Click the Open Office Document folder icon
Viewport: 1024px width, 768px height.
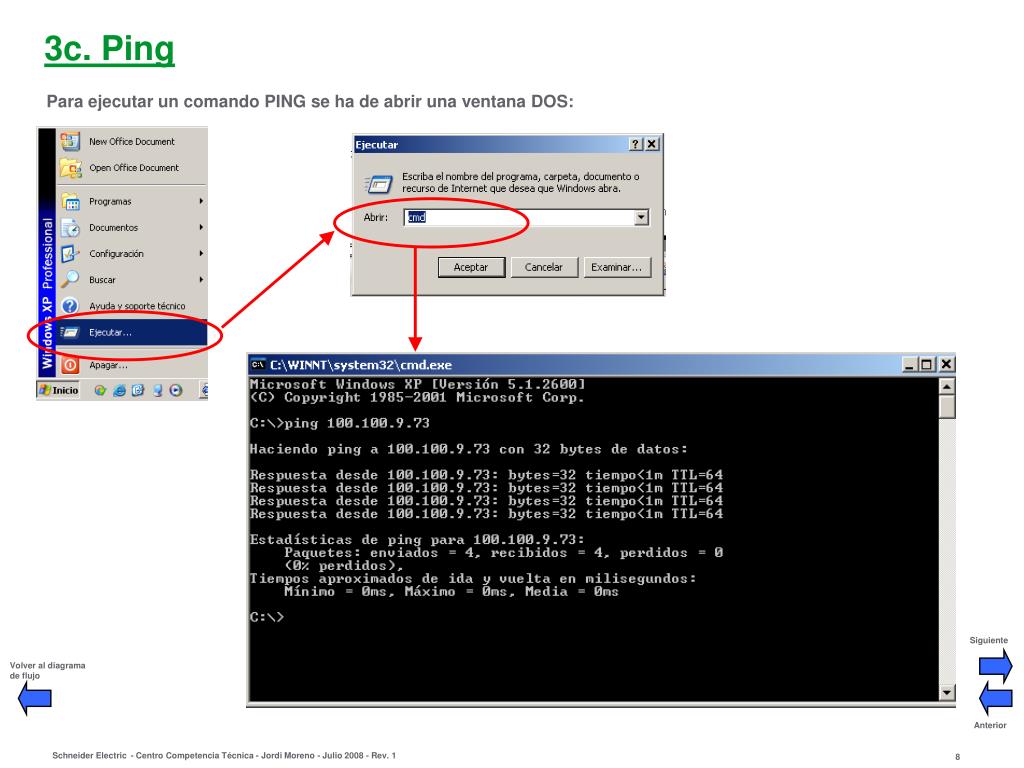coord(71,168)
